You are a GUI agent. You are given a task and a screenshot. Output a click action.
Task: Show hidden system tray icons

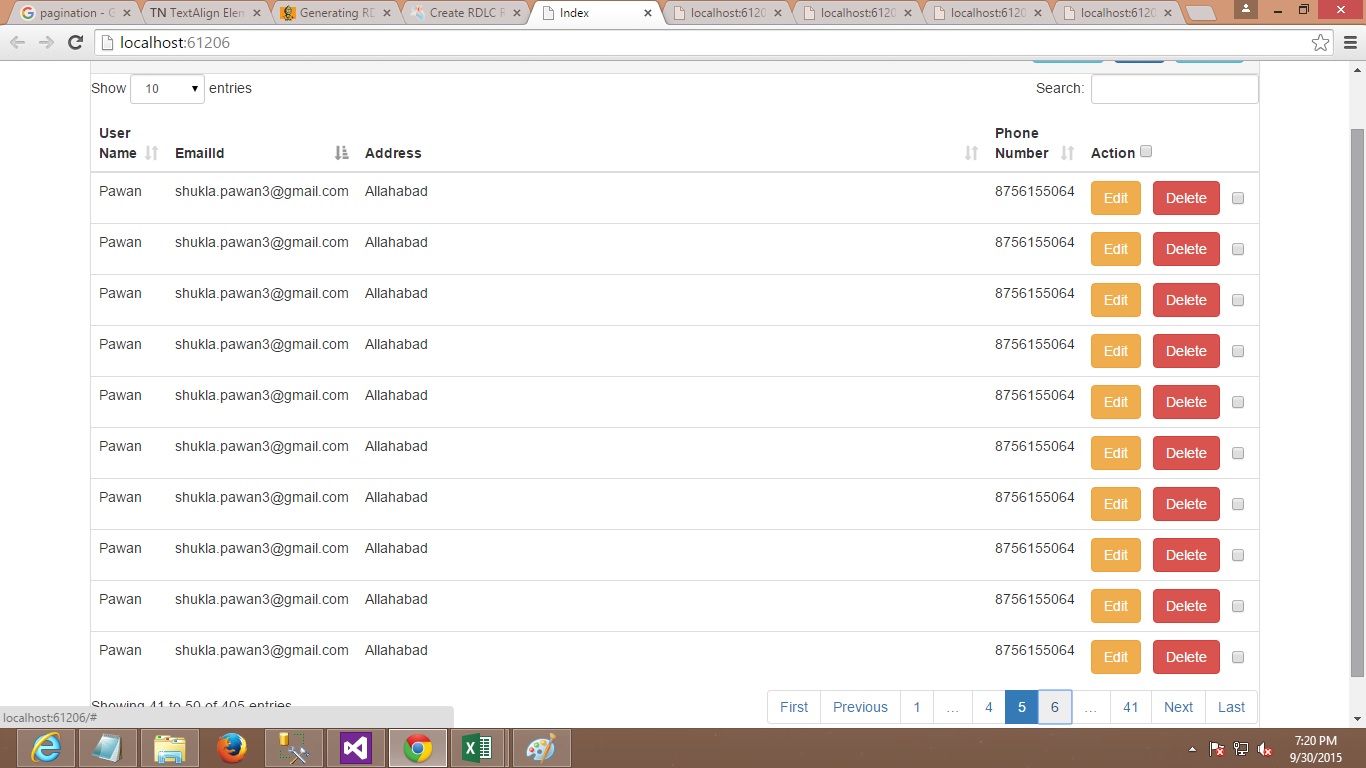pyautogui.click(x=1192, y=749)
